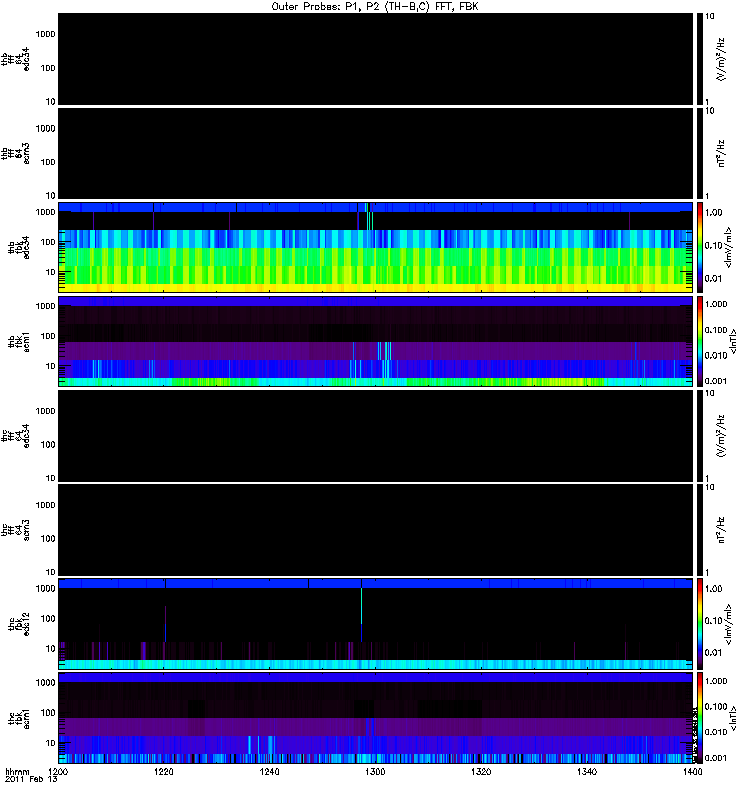Click the thc fbk scm1 bottom spectrogram panel
This screenshot has height=800, width=750.
pyautogui.click(x=376, y=718)
